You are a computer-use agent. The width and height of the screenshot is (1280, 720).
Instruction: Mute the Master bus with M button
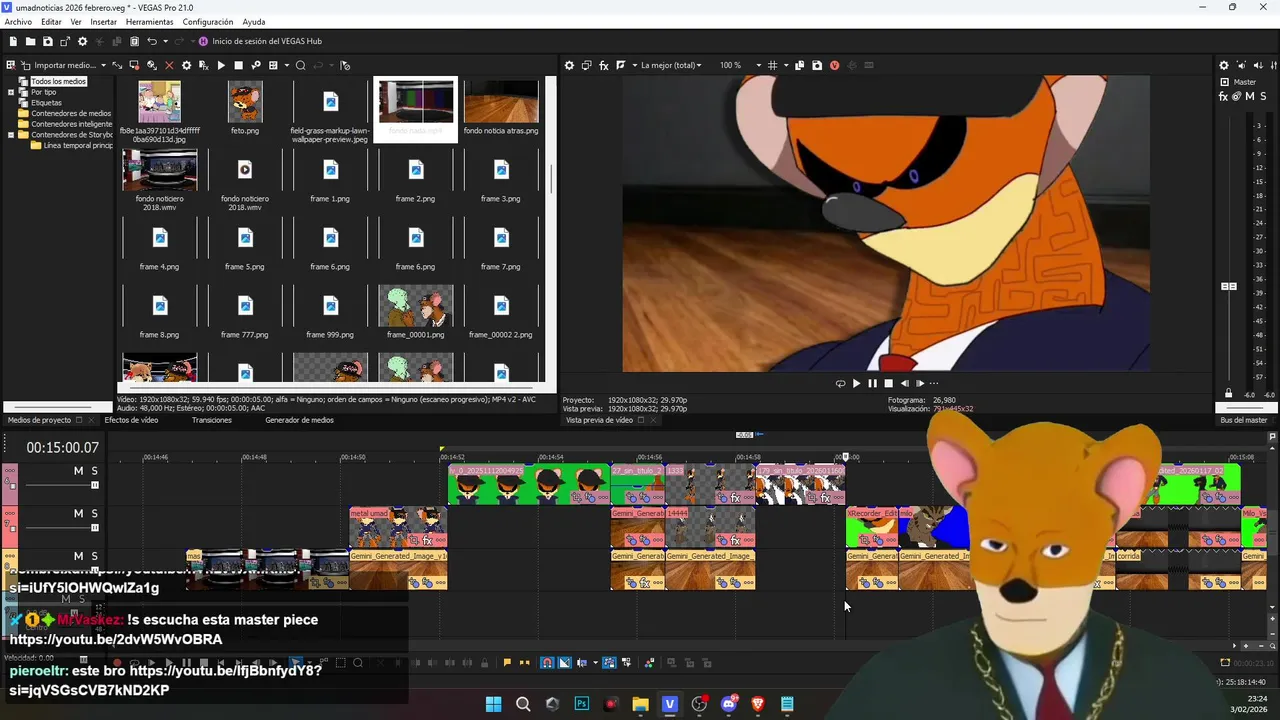point(1250,96)
